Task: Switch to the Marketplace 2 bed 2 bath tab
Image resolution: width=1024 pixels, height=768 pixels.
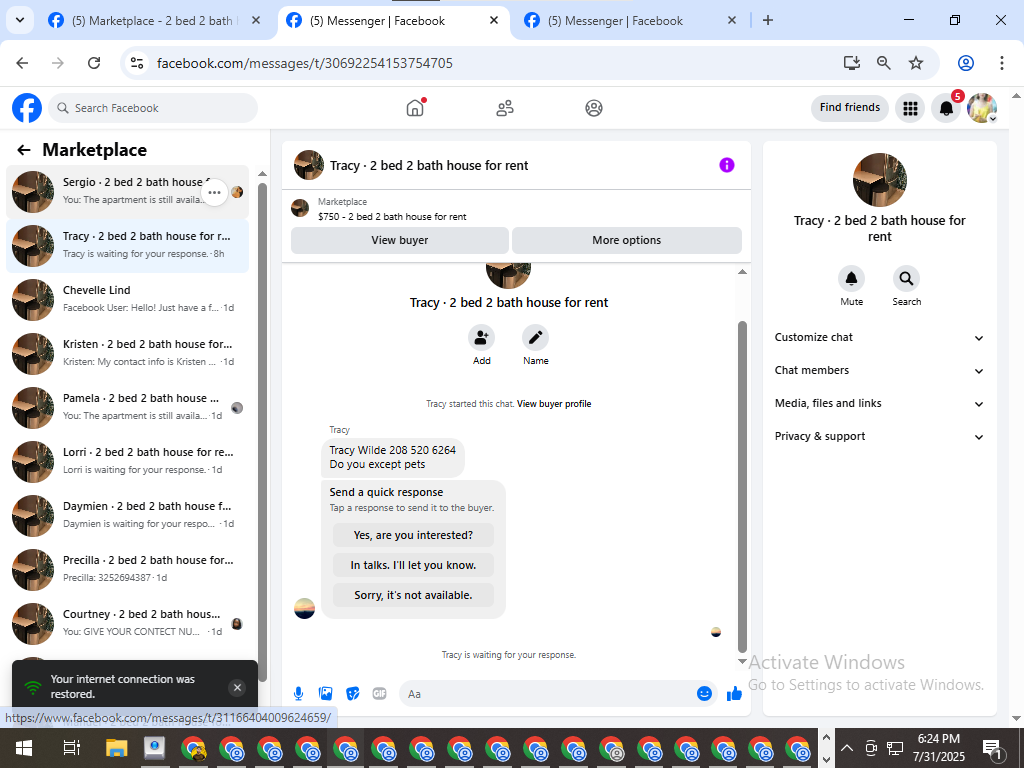Action: 154,21
